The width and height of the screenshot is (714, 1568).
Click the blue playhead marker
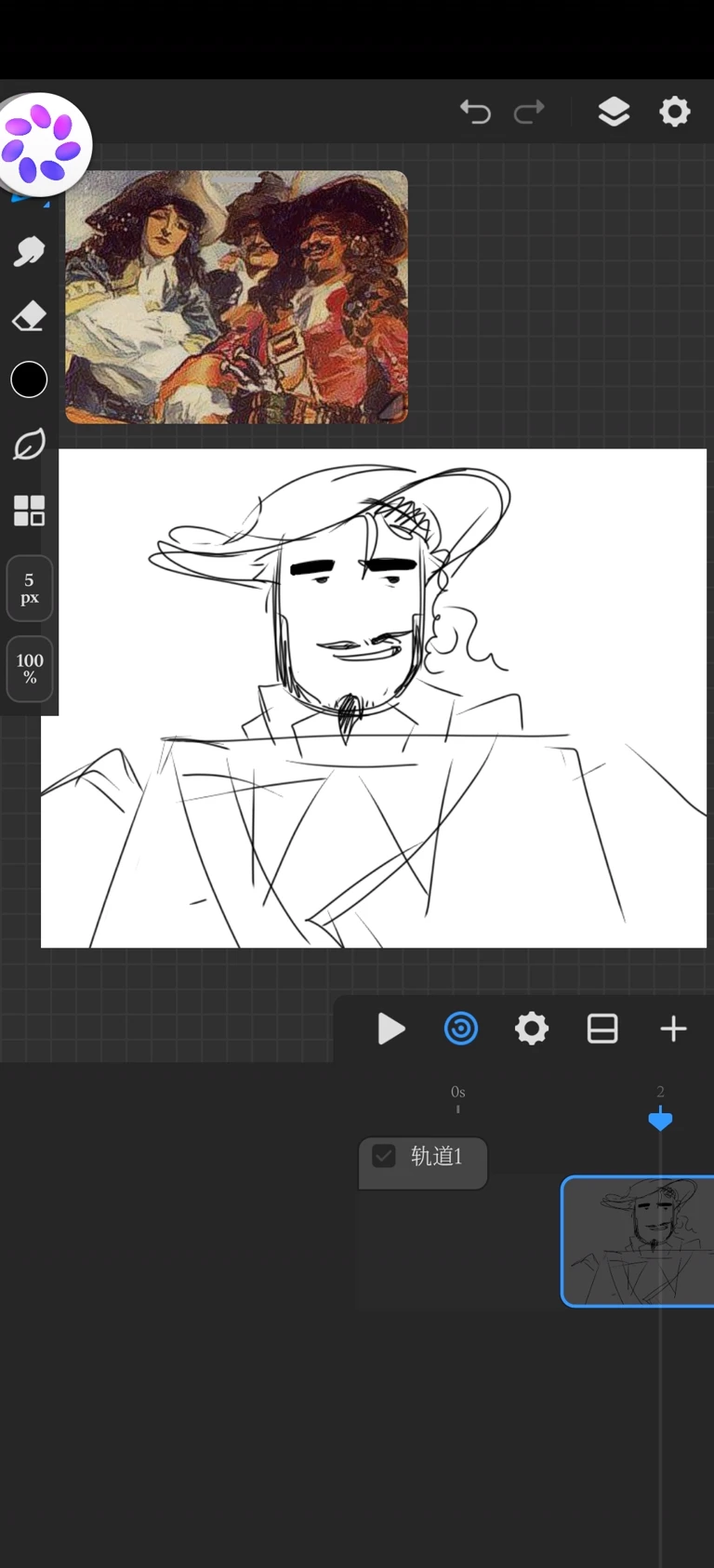point(660,1119)
